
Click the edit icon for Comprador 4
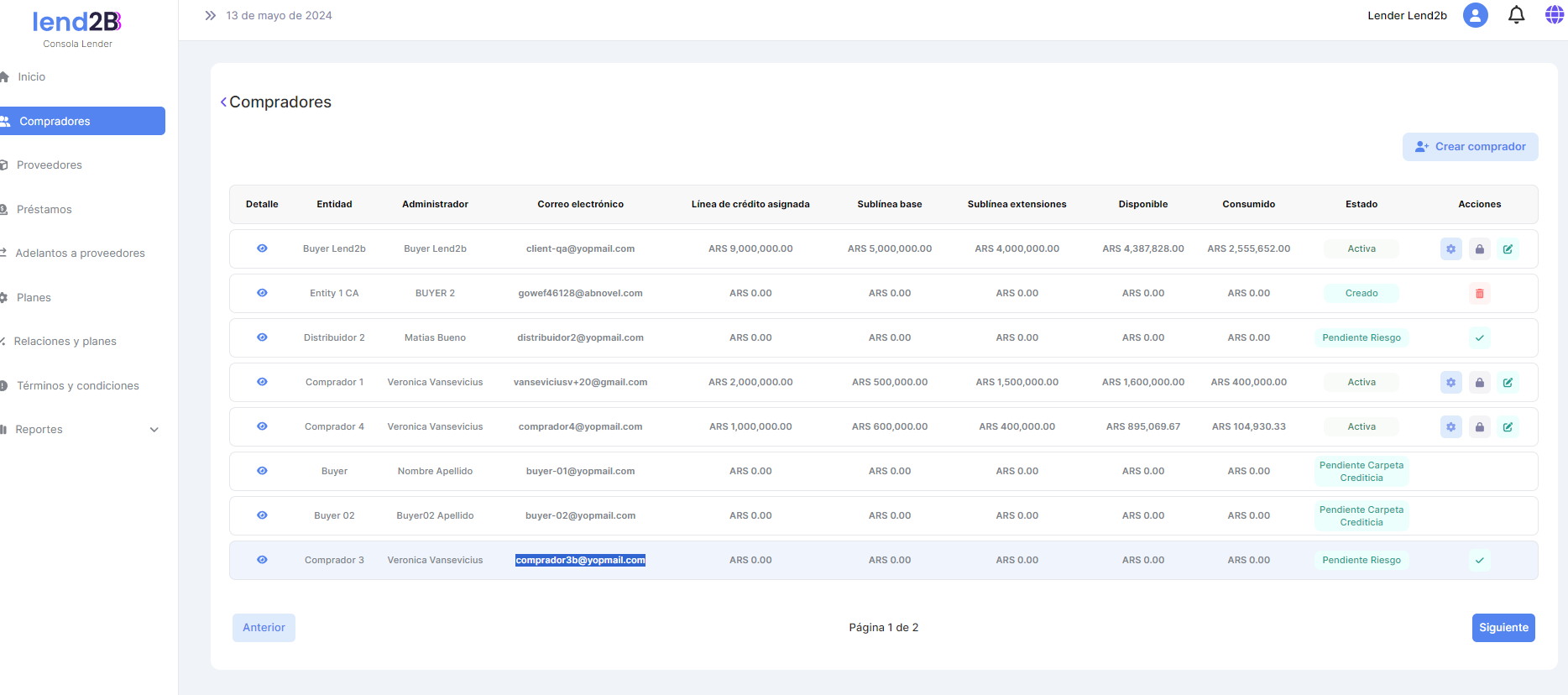click(1508, 427)
